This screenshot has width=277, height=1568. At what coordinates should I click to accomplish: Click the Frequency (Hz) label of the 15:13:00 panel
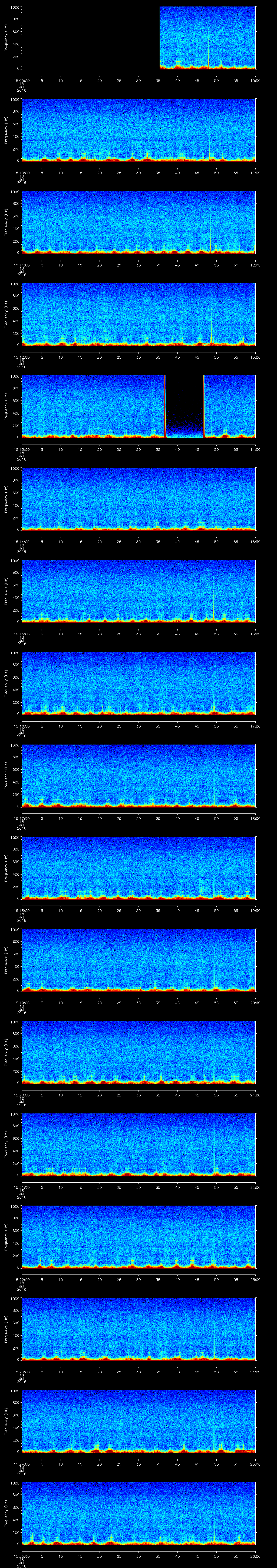pos(6,407)
